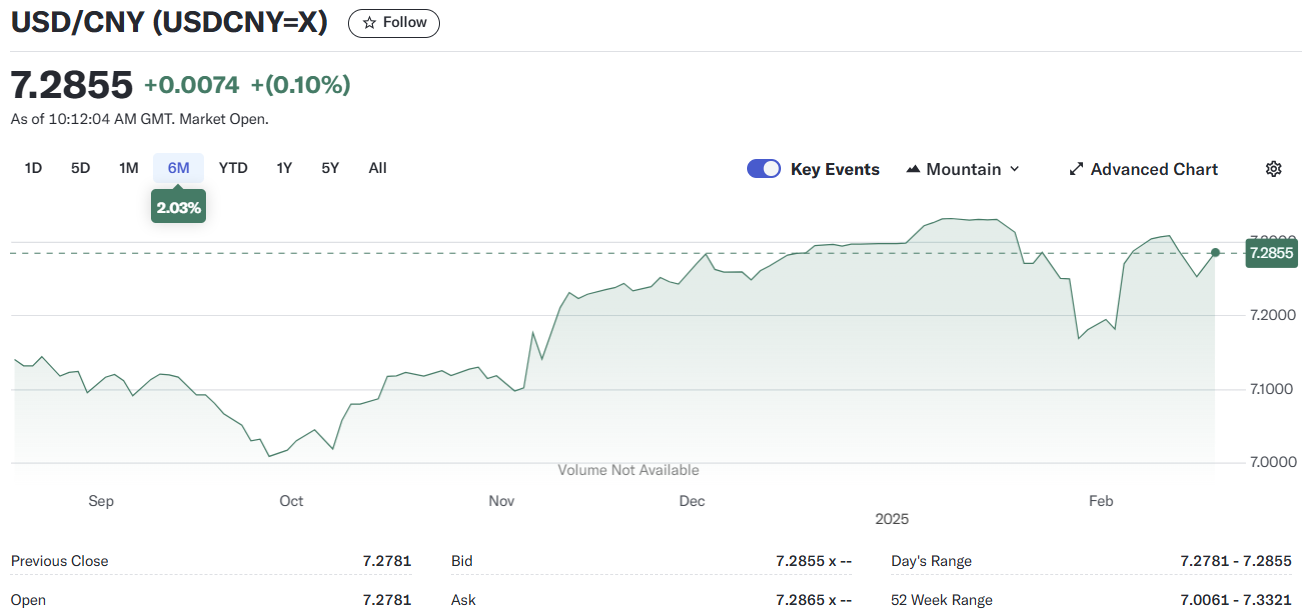Select the 5D time range
1313x614 pixels.
80,168
